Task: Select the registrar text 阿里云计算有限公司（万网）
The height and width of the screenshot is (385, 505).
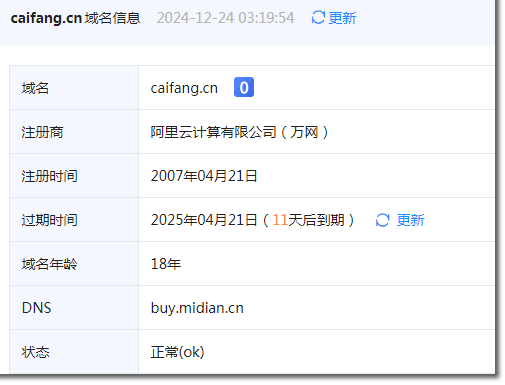Action: pyautogui.click(x=239, y=132)
